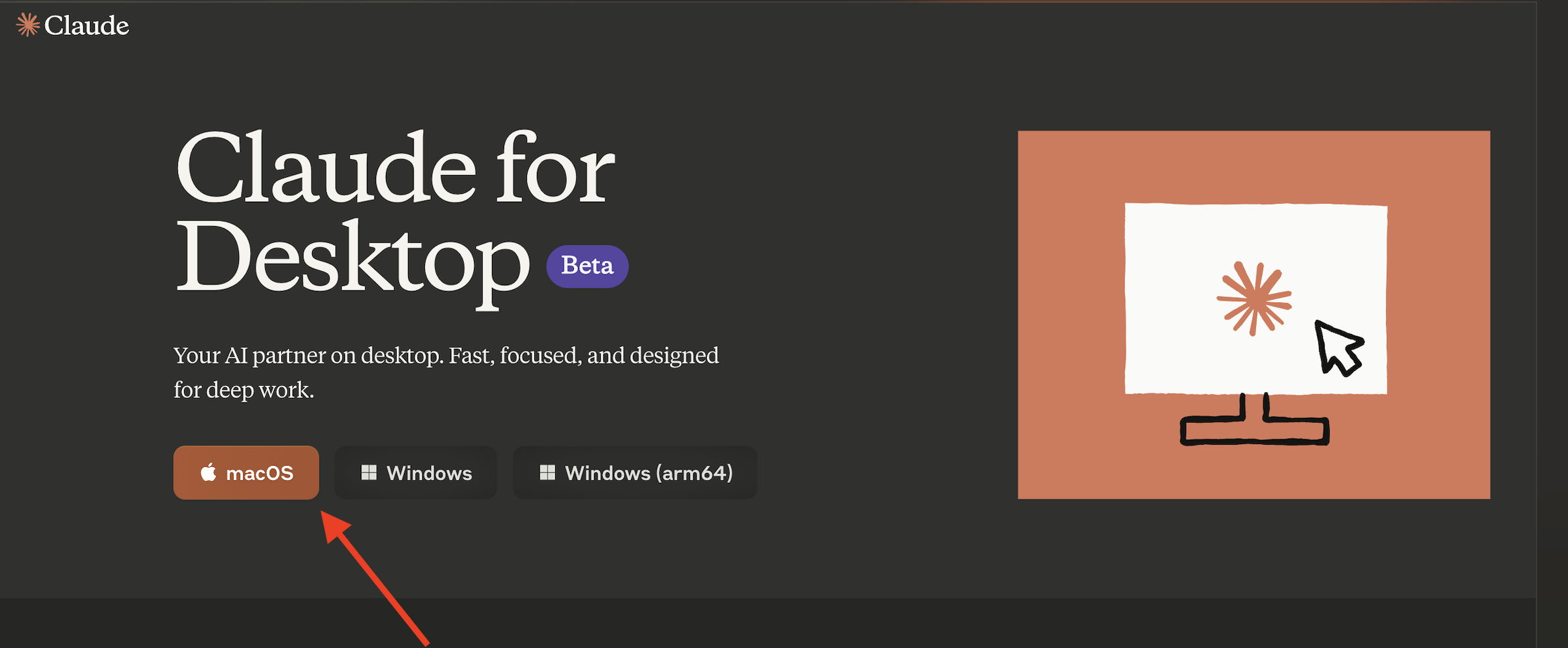
Task: Click the mouse pointer drawing in the illustration
Action: tap(1337, 349)
